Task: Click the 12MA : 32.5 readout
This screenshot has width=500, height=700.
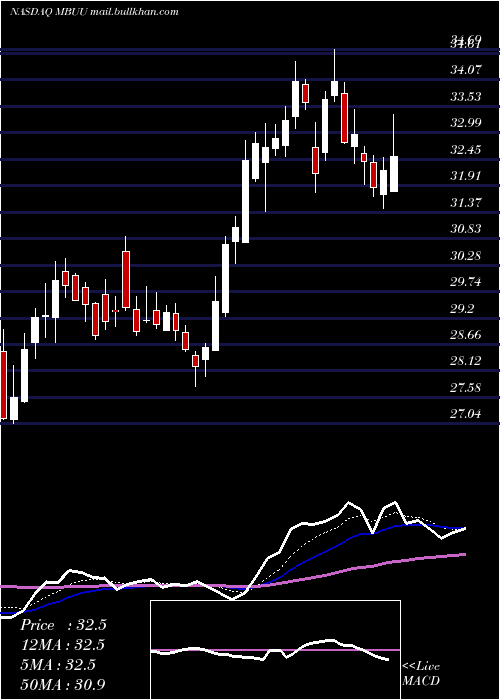Action: [x=62, y=645]
